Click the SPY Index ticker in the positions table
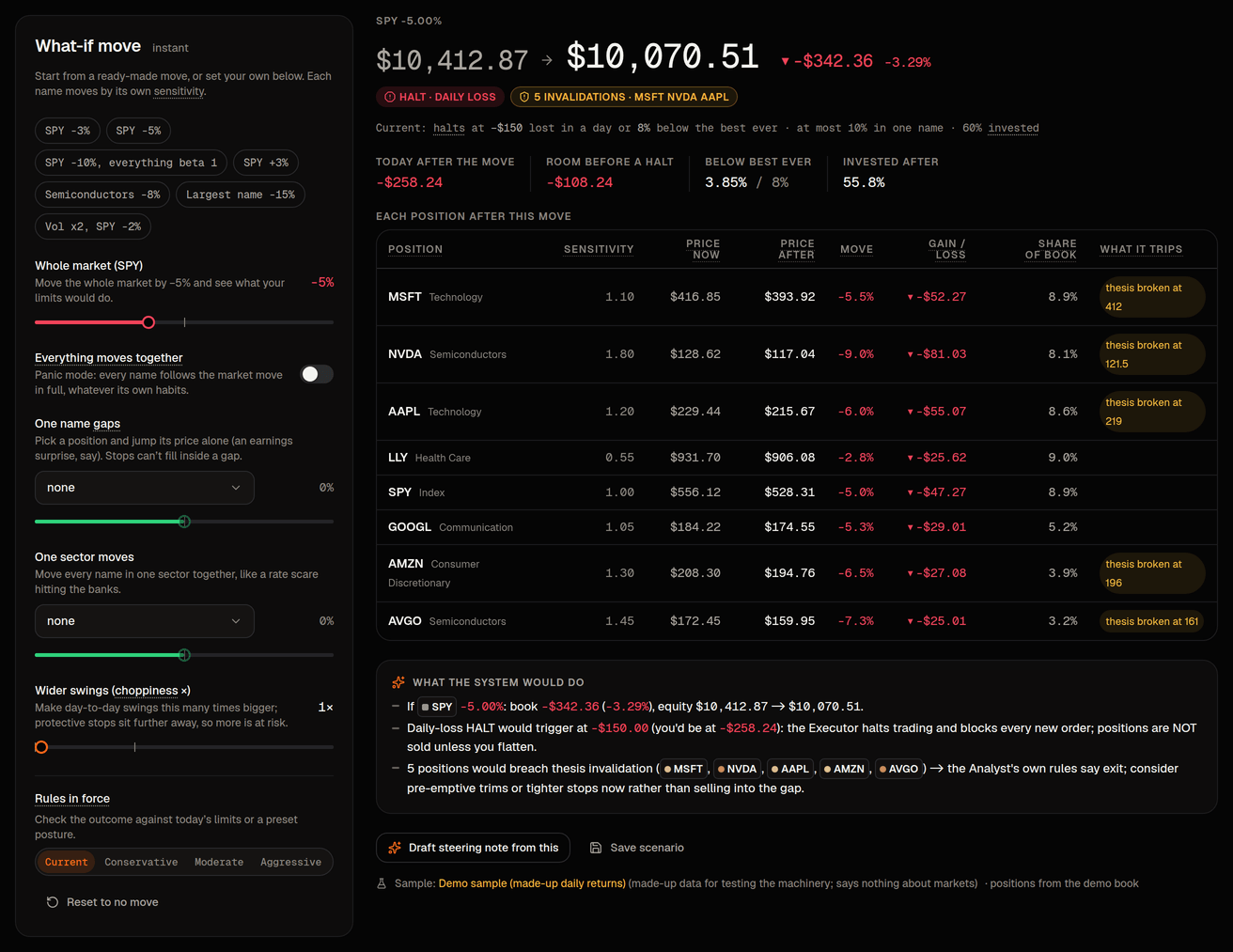This screenshot has width=1233, height=952. pos(399,492)
